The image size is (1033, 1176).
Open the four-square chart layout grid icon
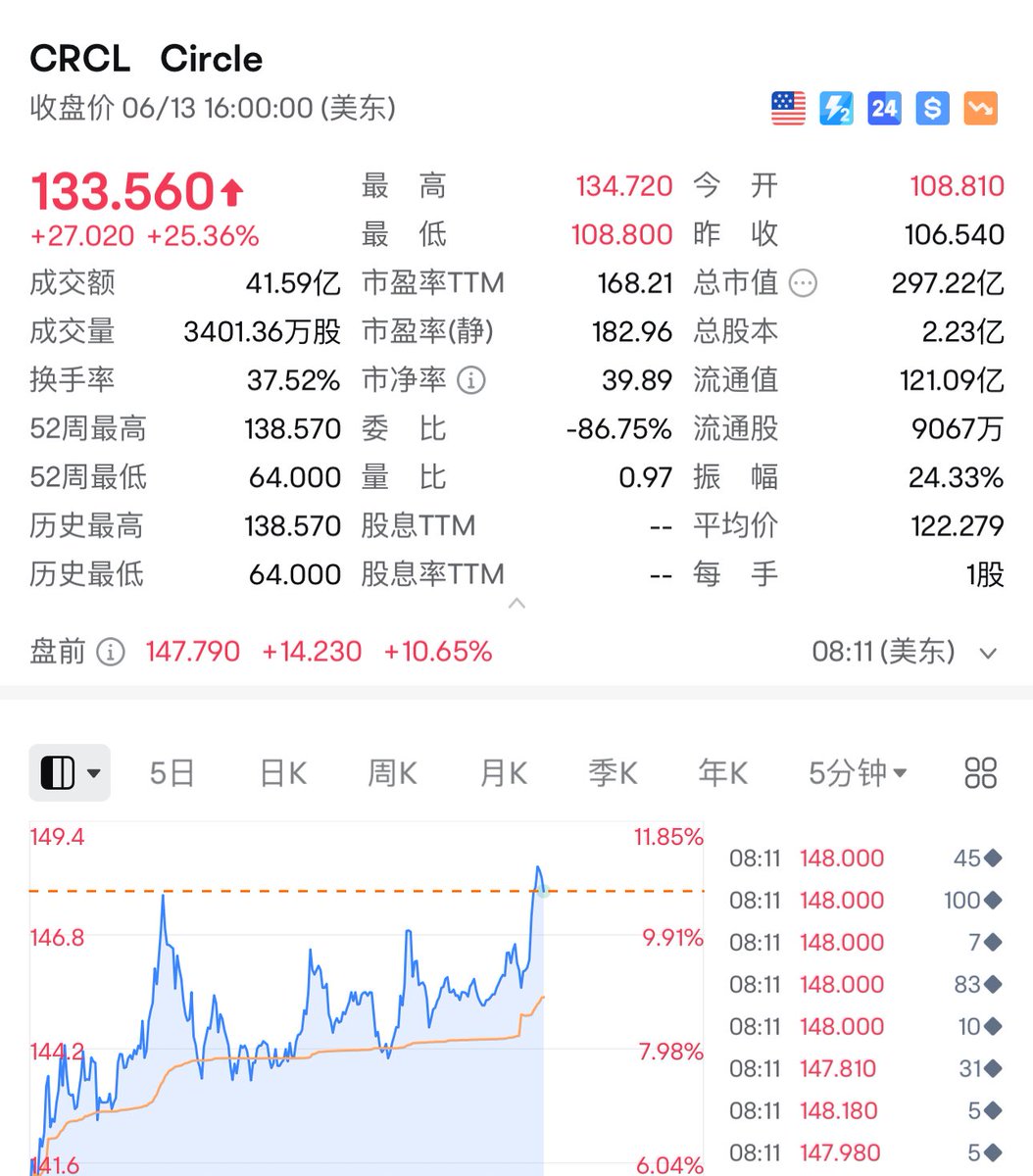980,773
